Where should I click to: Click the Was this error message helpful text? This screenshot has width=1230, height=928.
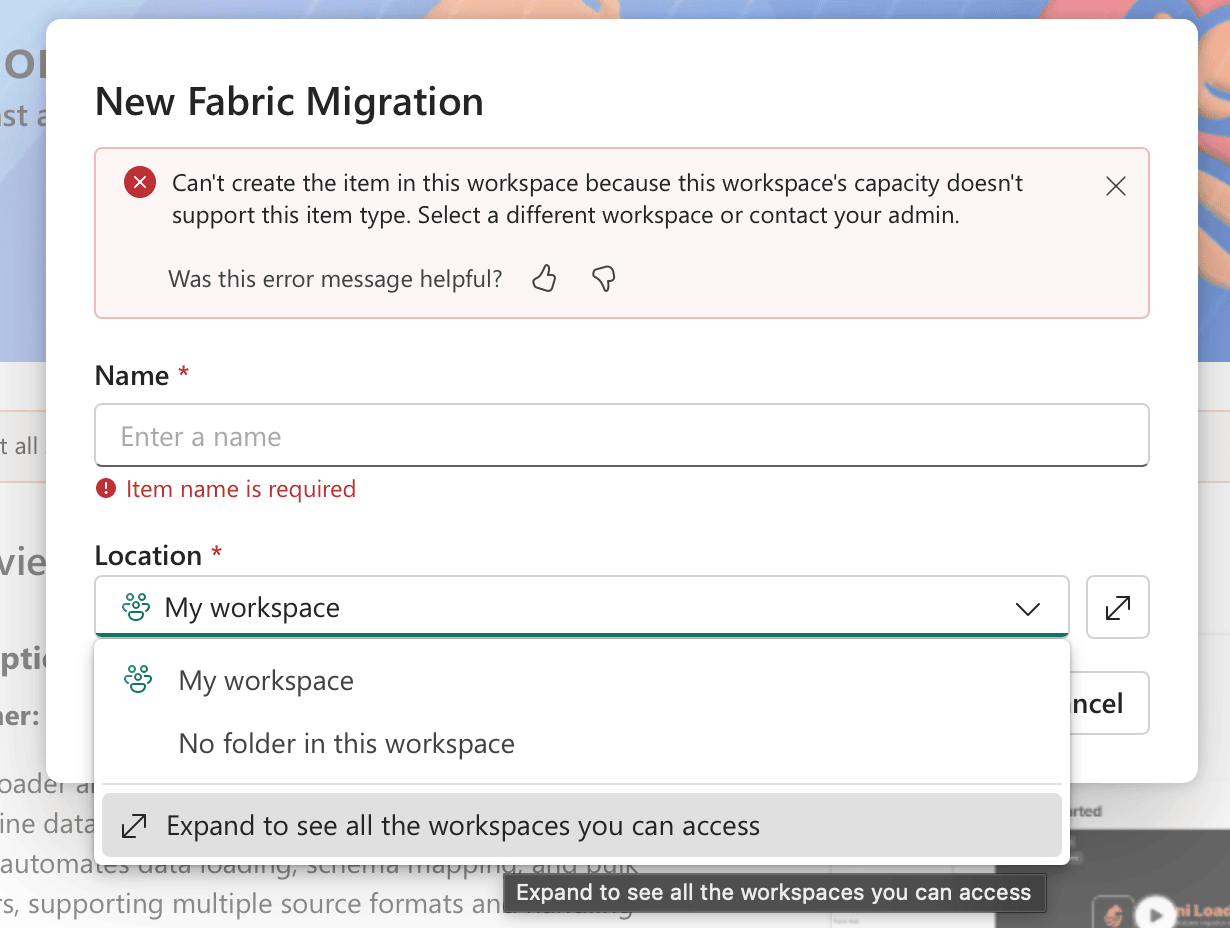[x=335, y=279]
